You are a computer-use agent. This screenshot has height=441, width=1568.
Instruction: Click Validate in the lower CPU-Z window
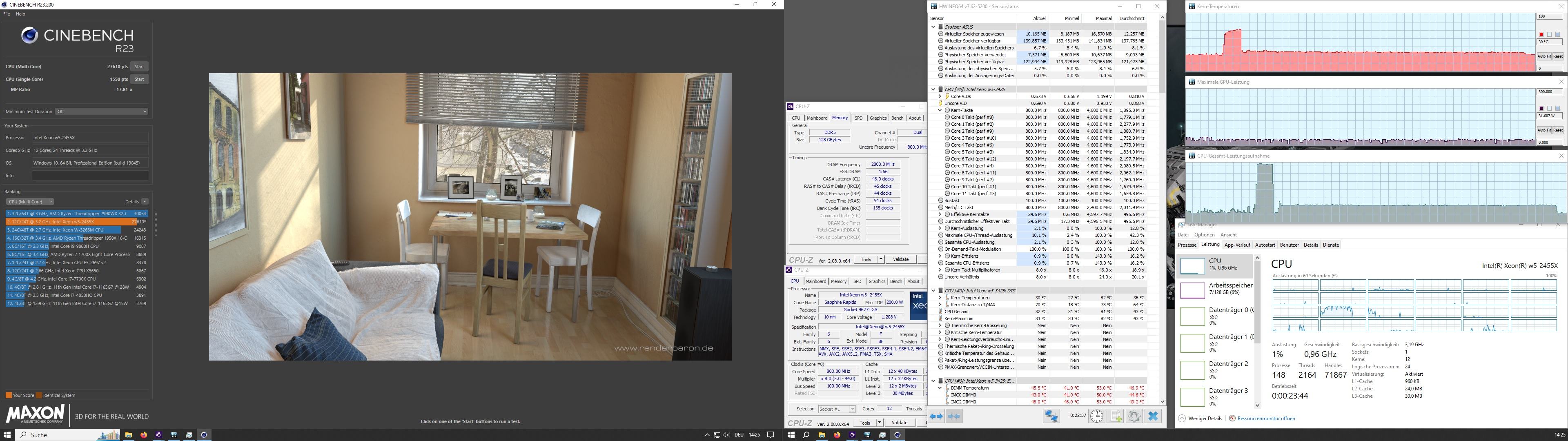coord(900,423)
